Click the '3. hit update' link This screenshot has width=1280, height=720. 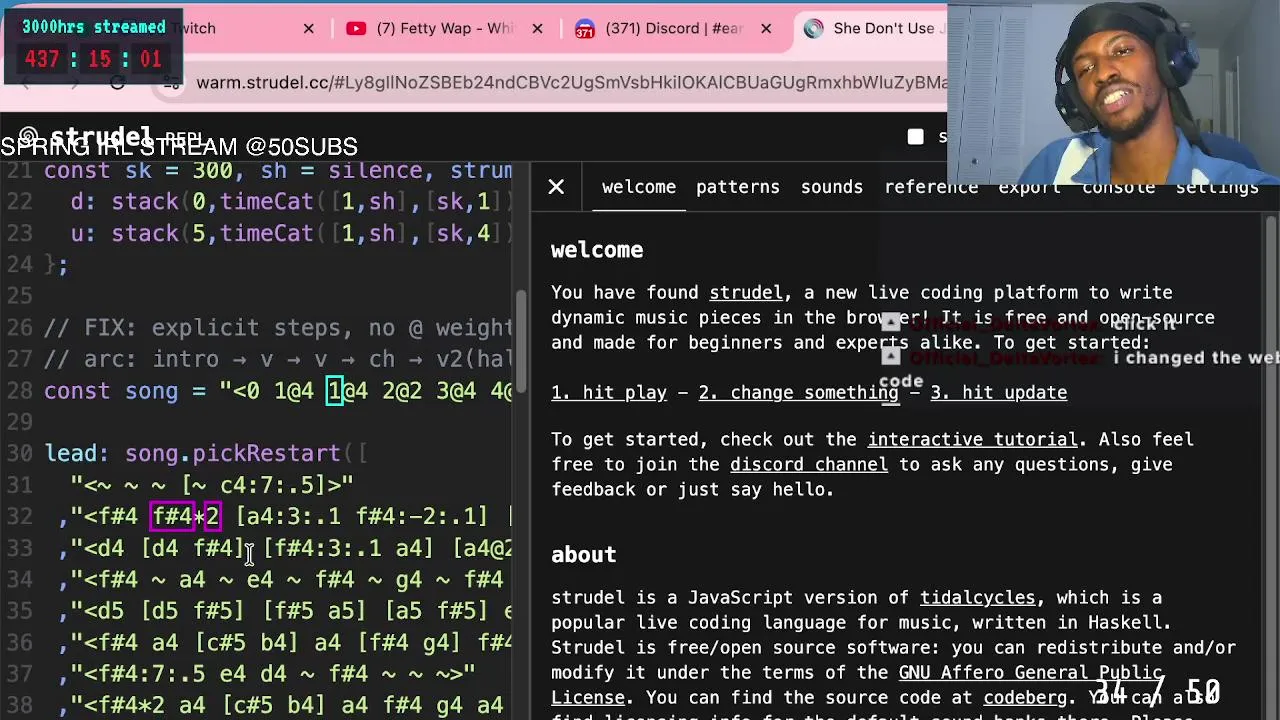click(x=998, y=393)
